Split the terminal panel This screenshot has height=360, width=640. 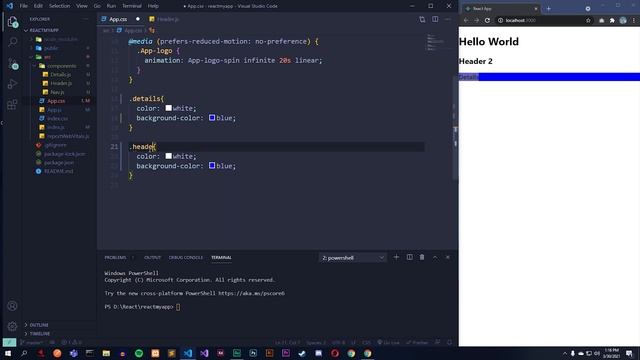point(409,257)
